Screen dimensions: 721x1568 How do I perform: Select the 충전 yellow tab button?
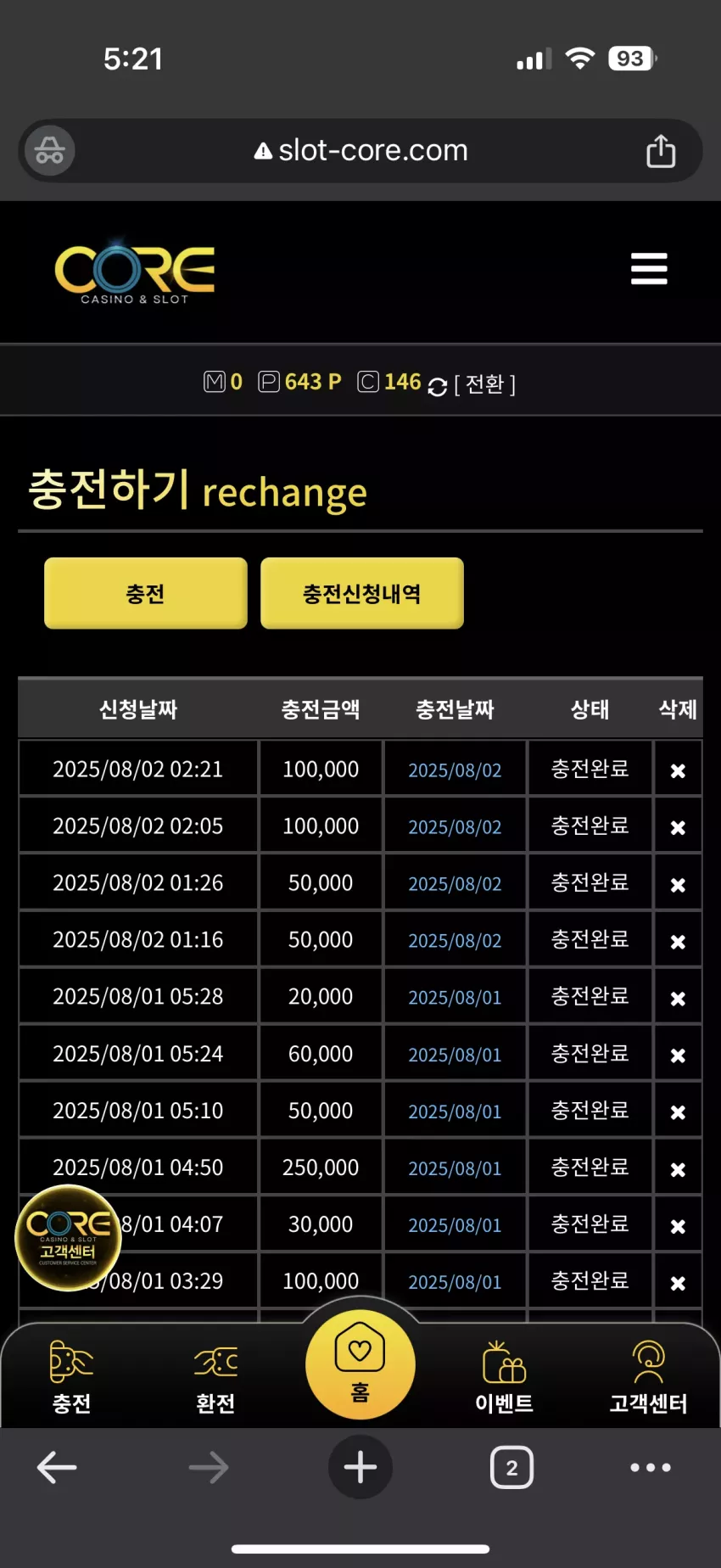coord(146,593)
